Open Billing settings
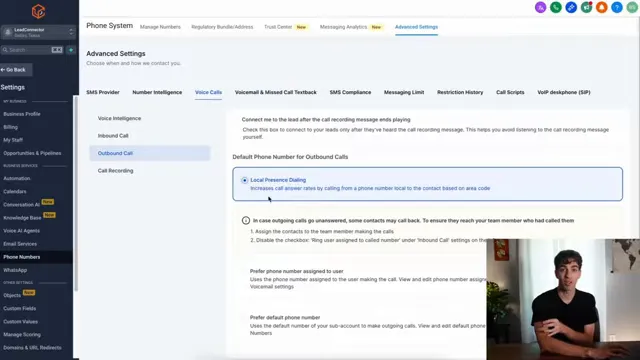The width and height of the screenshot is (640, 360). coord(11,127)
